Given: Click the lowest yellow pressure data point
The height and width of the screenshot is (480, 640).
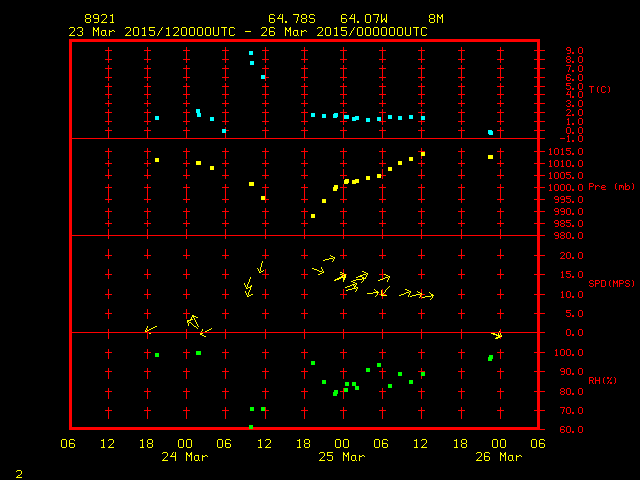Looking at the screenshot, I should pos(313,216).
